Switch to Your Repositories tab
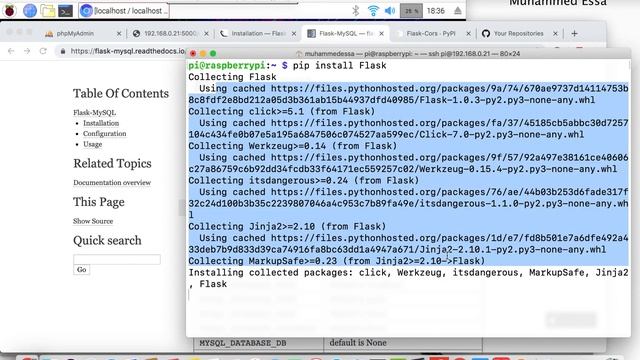This screenshot has height=360, width=640. (518, 33)
